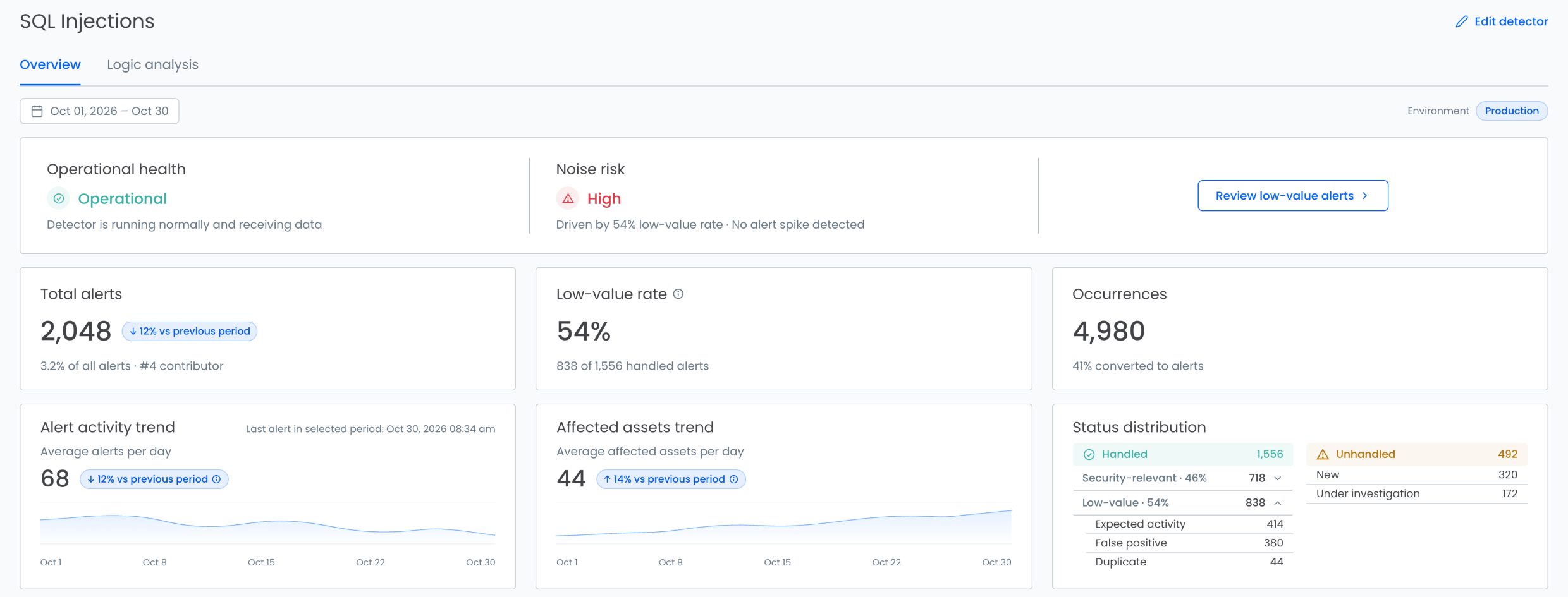Select the Production environment chip

pyautogui.click(x=1512, y=111)
